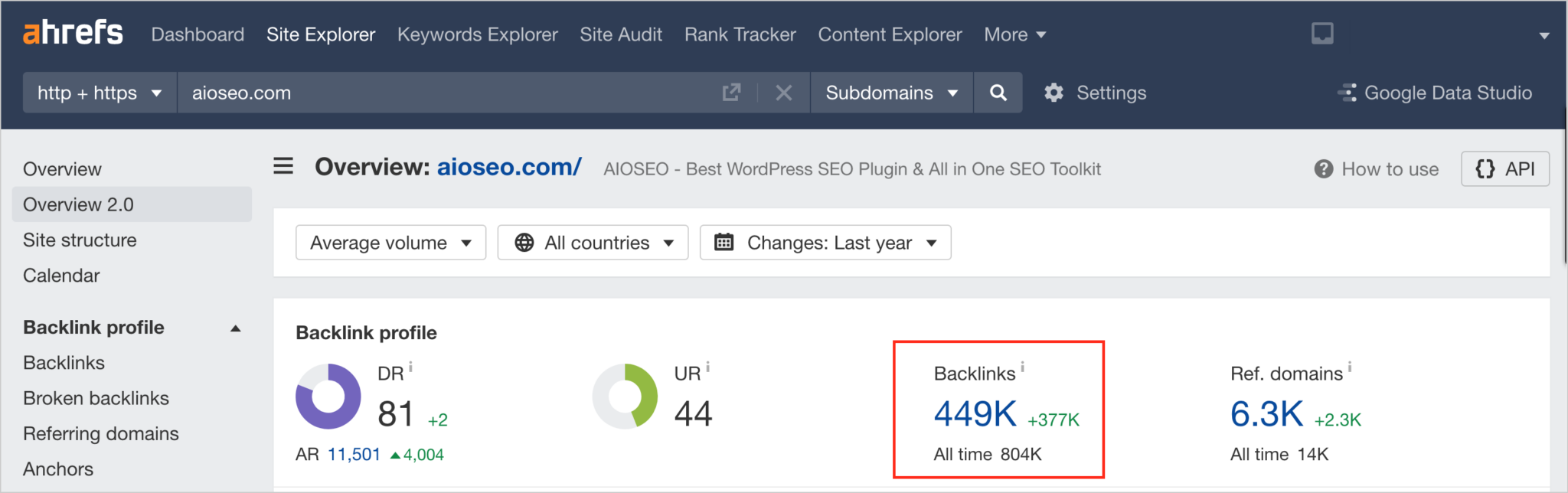Click the aioseo.com/ title link
The width and height of the screenshot is (1568, 493).
pos(509,167)
